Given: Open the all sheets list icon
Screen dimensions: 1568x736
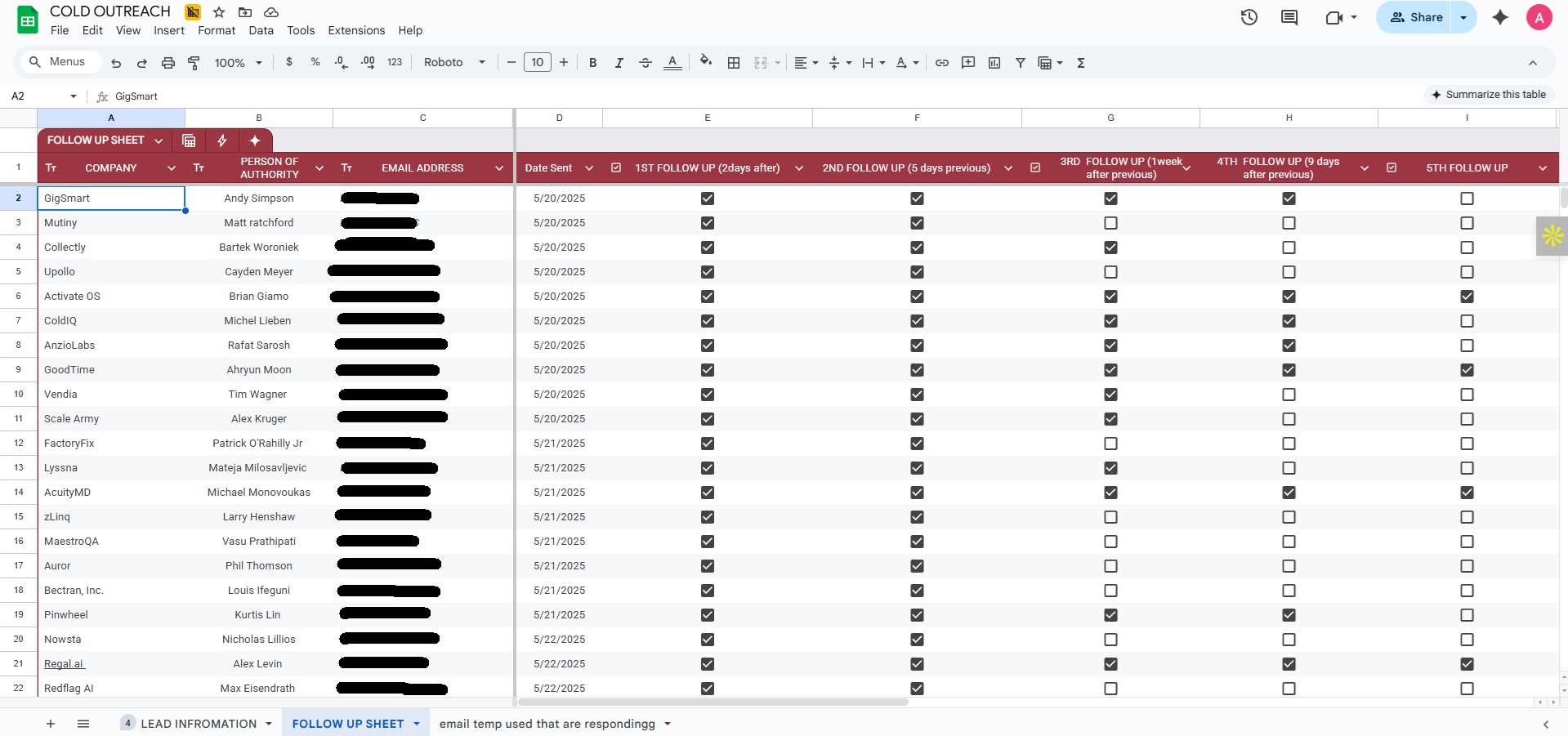Looking at the screenshot, I should click(x=83, y=724).
